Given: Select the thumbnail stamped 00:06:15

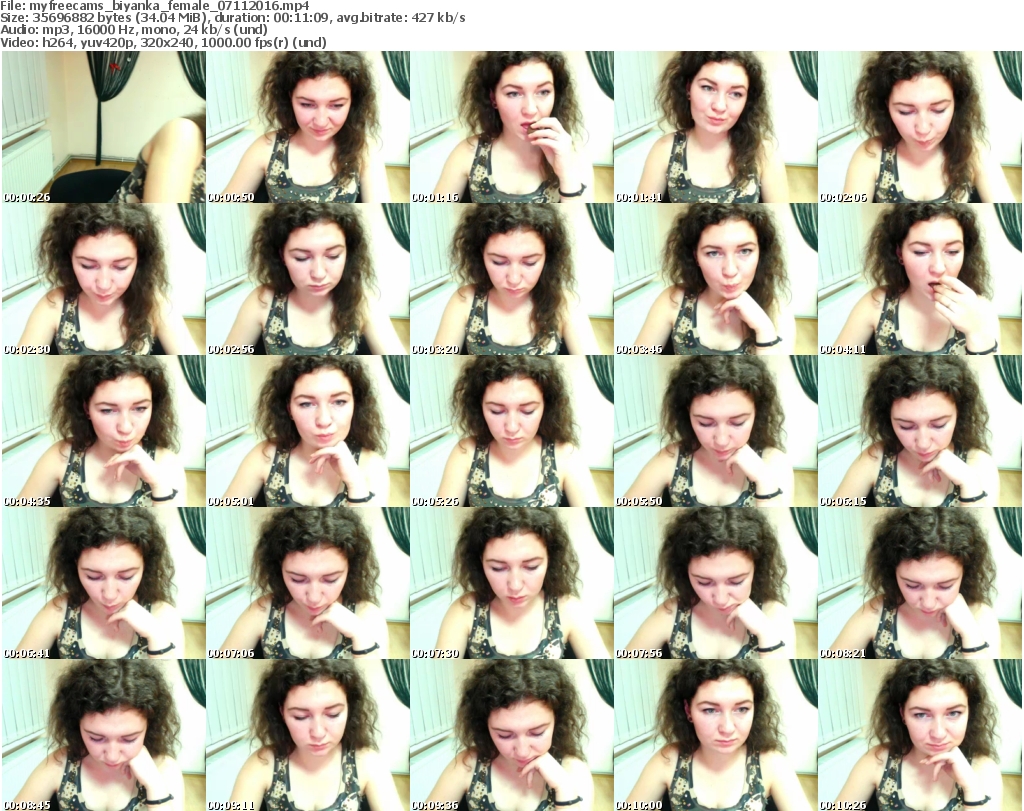Looking at the screenshot, I should click(920, 431).
